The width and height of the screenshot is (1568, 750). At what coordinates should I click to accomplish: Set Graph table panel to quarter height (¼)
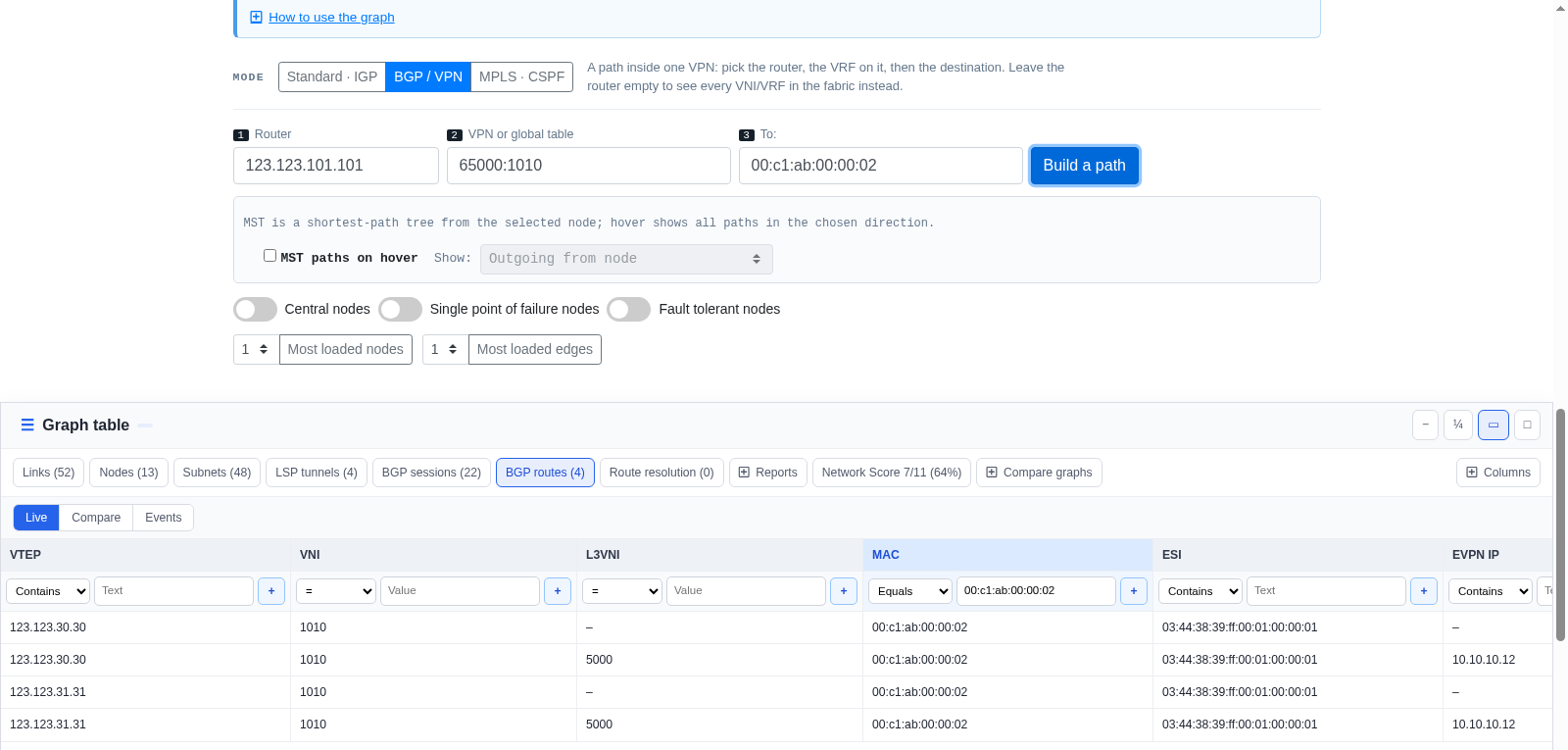[1458, 425]
